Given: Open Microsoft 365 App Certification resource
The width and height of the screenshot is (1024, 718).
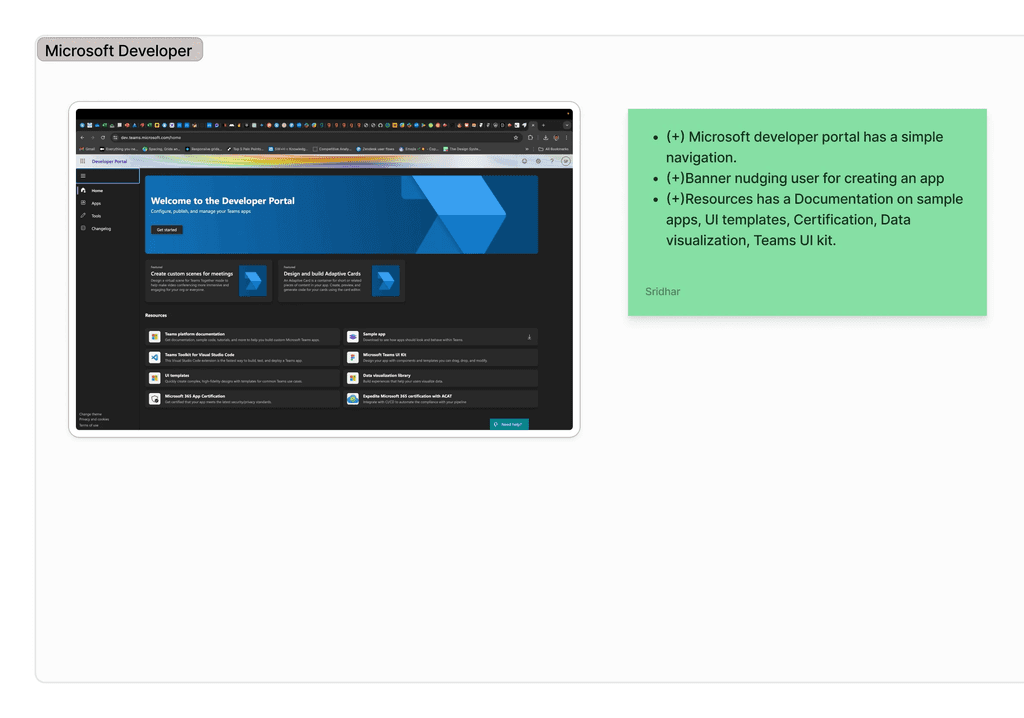Looking at the screenshot, I should 243,399.
